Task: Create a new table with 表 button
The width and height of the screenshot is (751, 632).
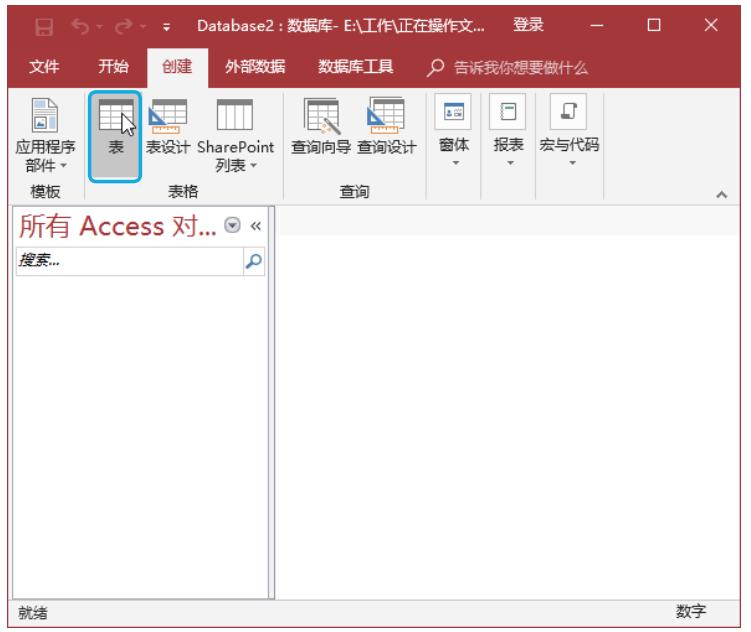Action: (115, 136)
